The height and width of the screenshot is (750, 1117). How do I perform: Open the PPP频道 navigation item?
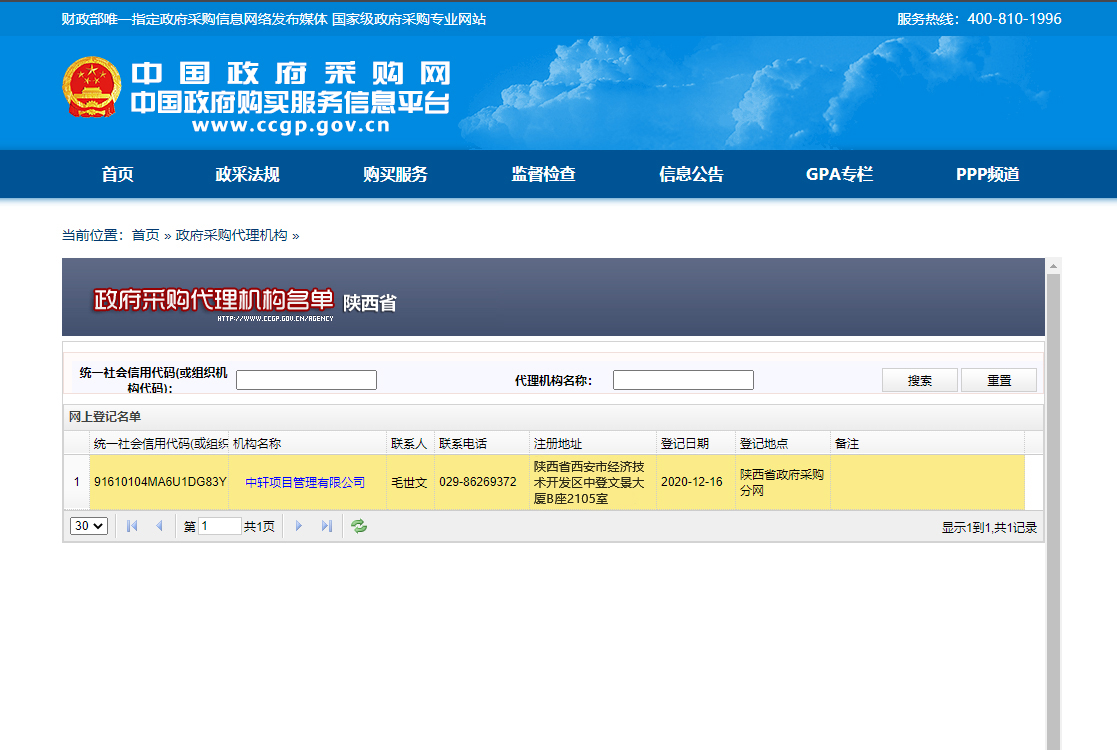pyautogui.click(x=987, y=174)
